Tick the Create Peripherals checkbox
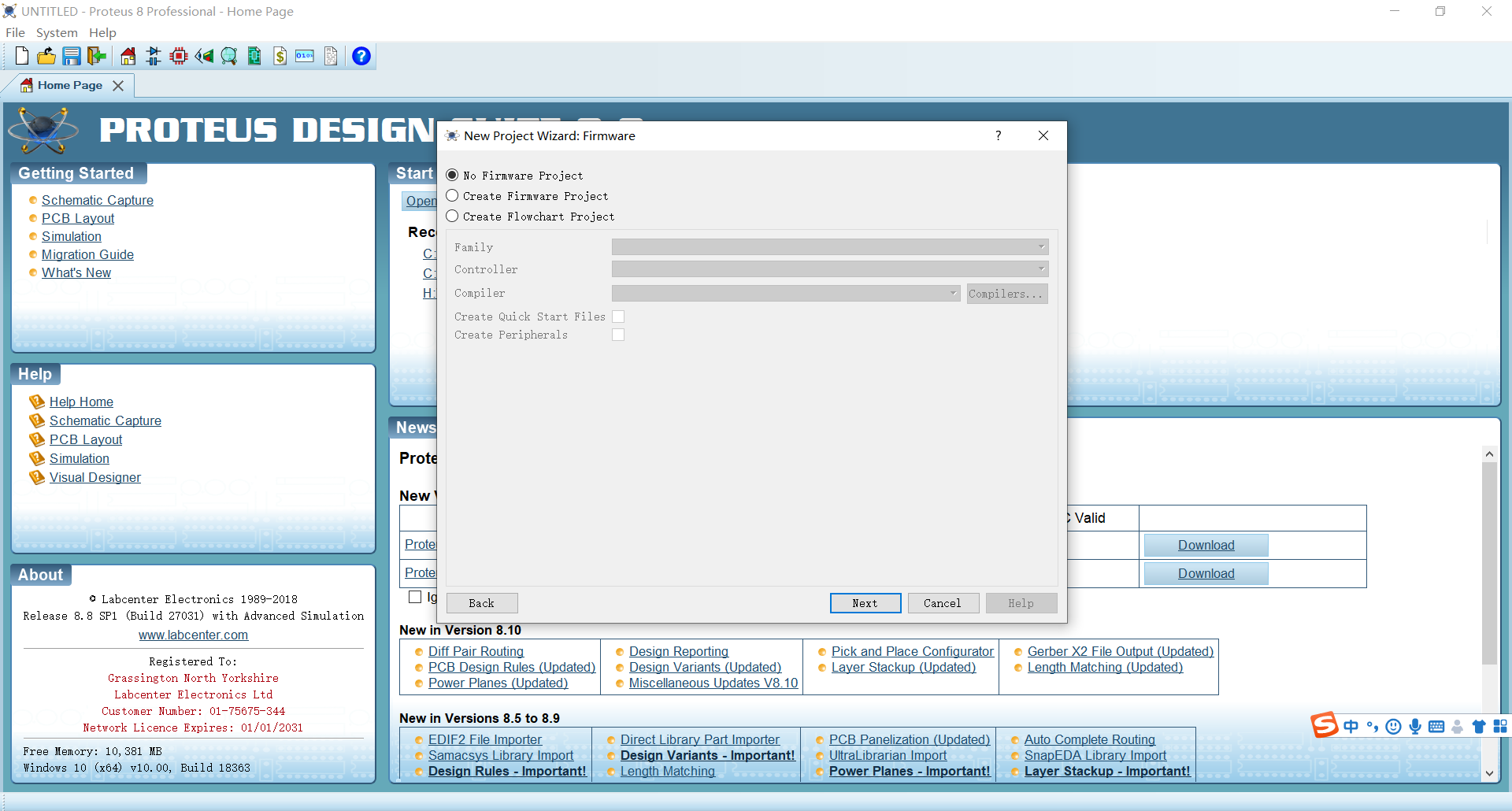Image resolution: width=1512 pixels, height=811 pixels. pos(618,335)
